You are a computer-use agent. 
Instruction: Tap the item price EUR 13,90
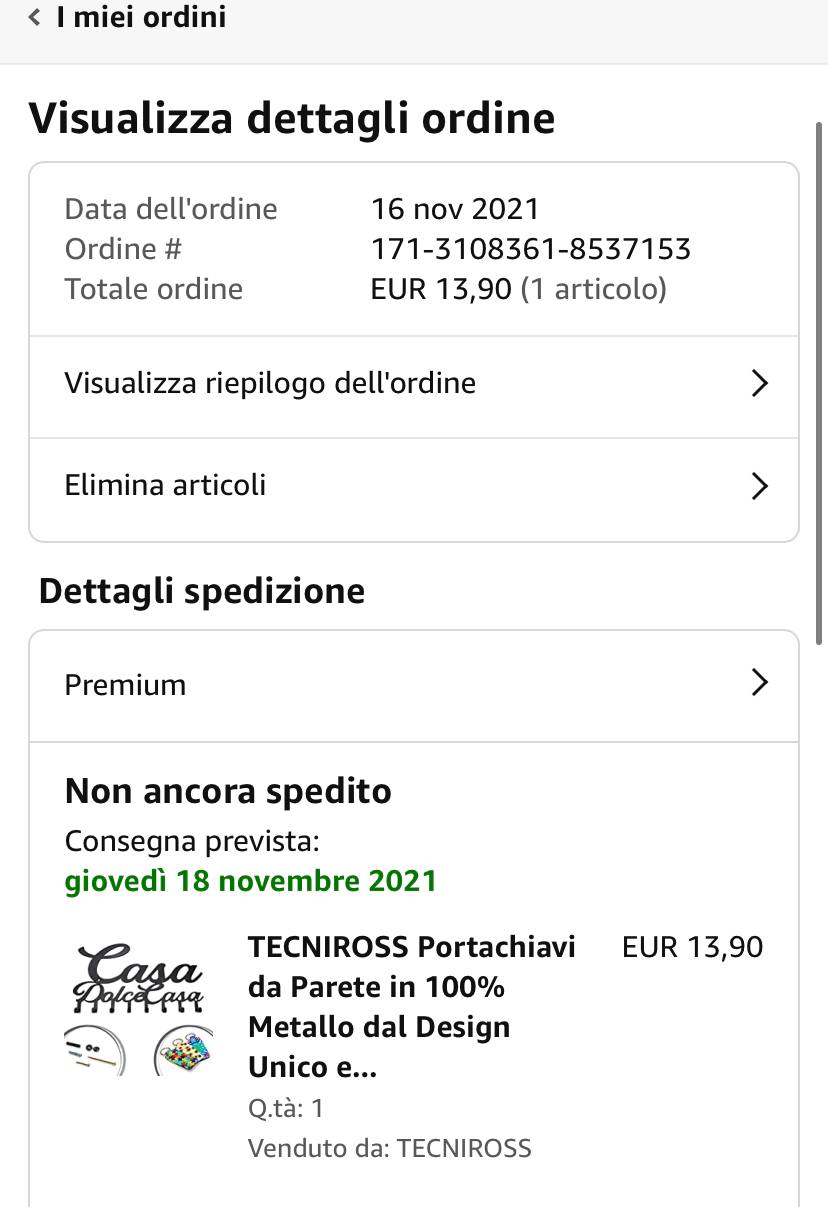pyautogui.click(x=692, y=947)
